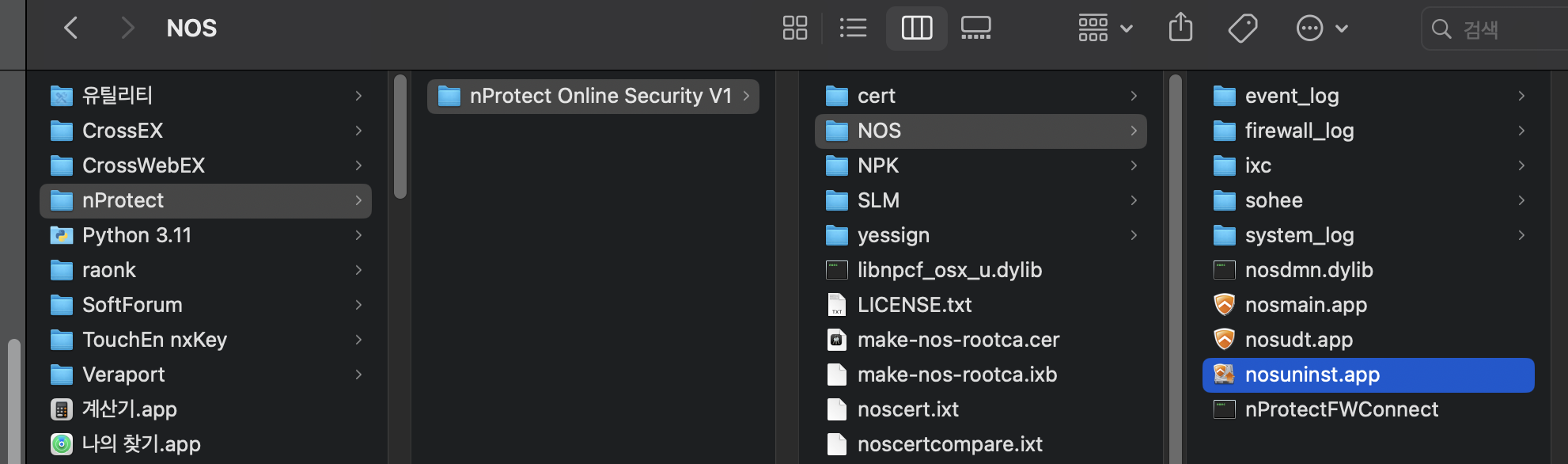Select the CrossWebEX folder
Image resolution: width=1568 pixels, height=464 pixels.
tap(206, 165)
